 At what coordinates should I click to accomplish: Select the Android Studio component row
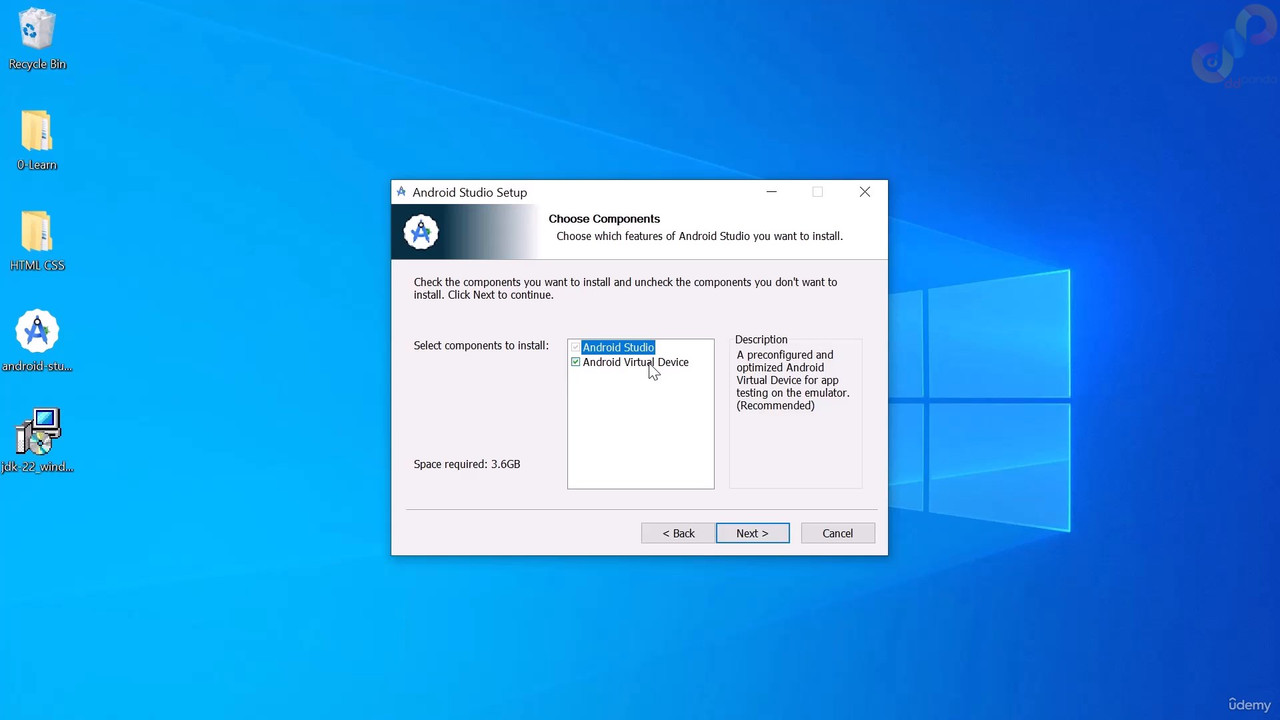(618, 347)
